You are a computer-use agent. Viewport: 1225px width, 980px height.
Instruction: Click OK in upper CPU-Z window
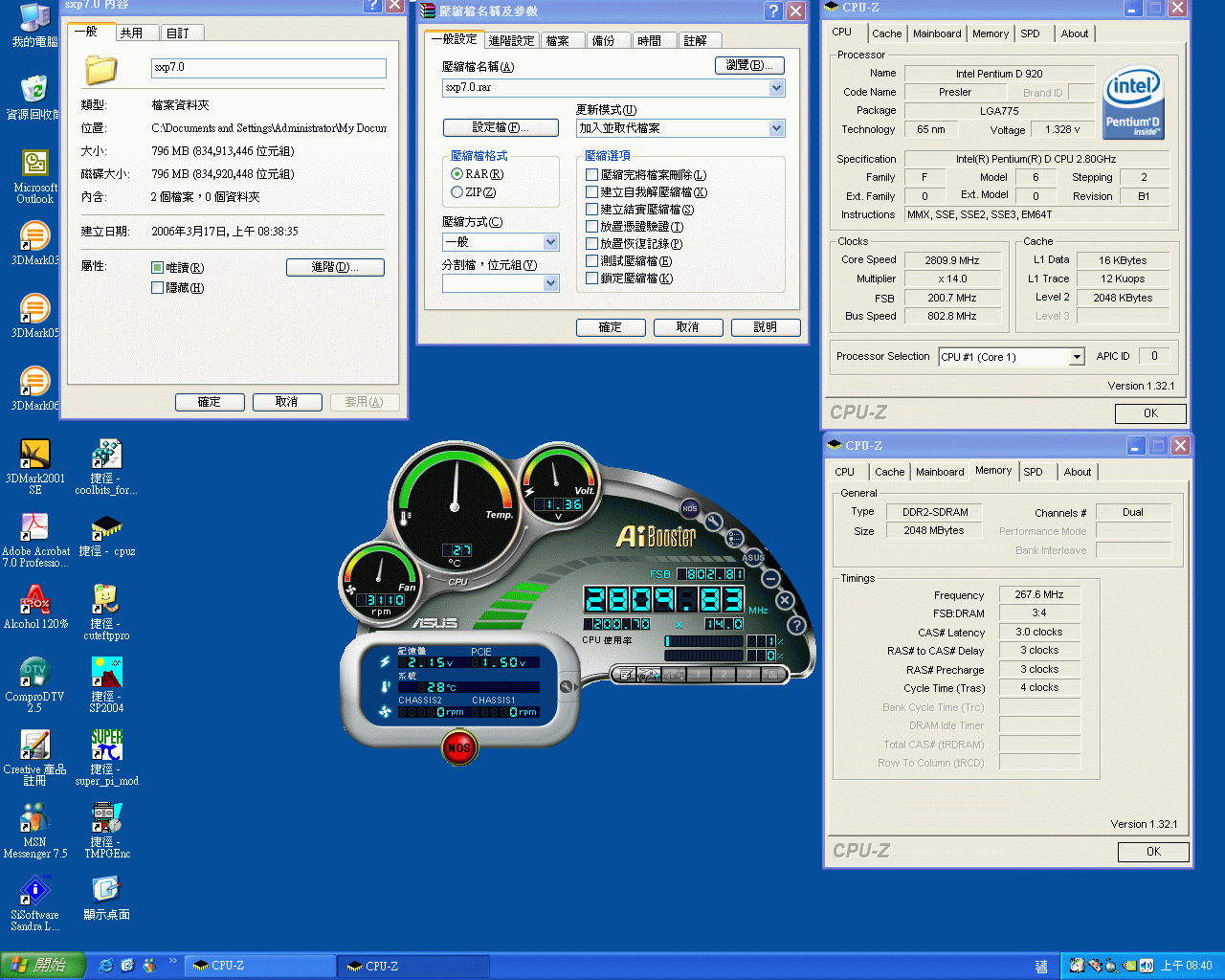click(1150, 413)
